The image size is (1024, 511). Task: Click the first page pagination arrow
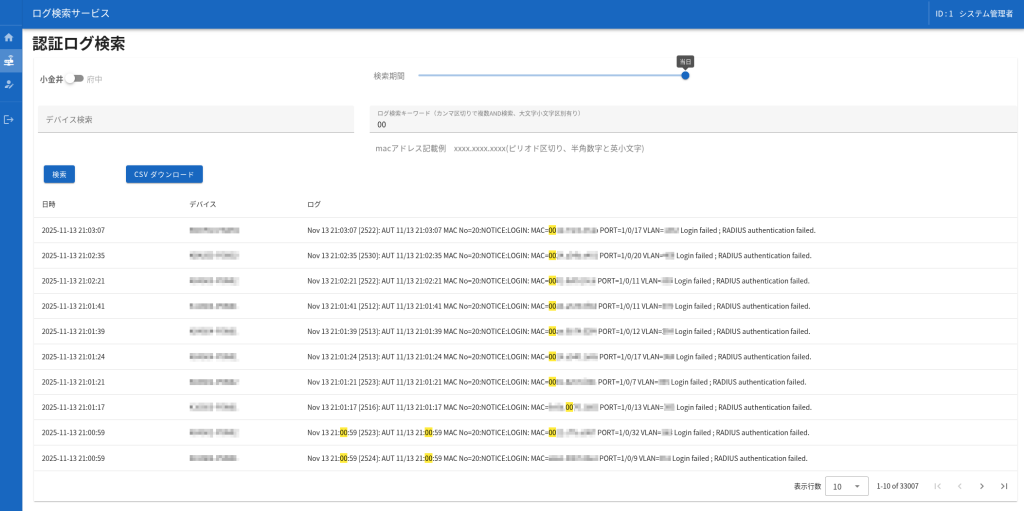937,486
